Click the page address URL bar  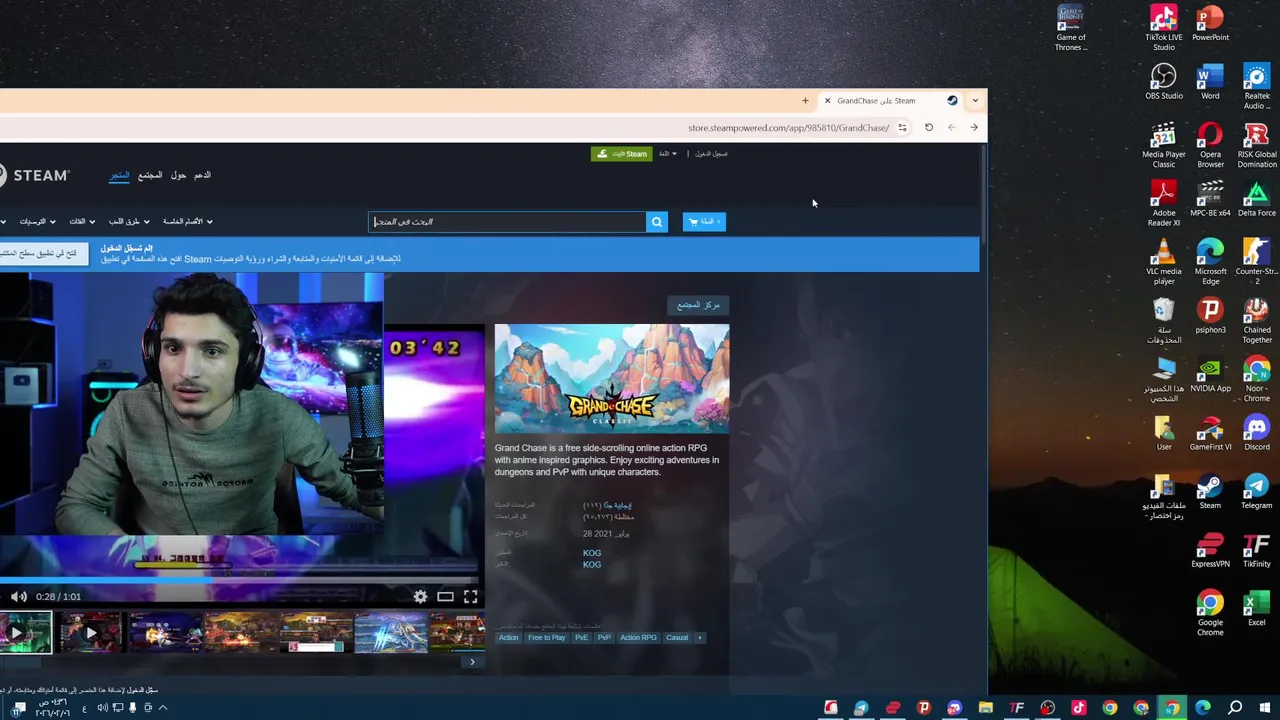coord(788,128)
